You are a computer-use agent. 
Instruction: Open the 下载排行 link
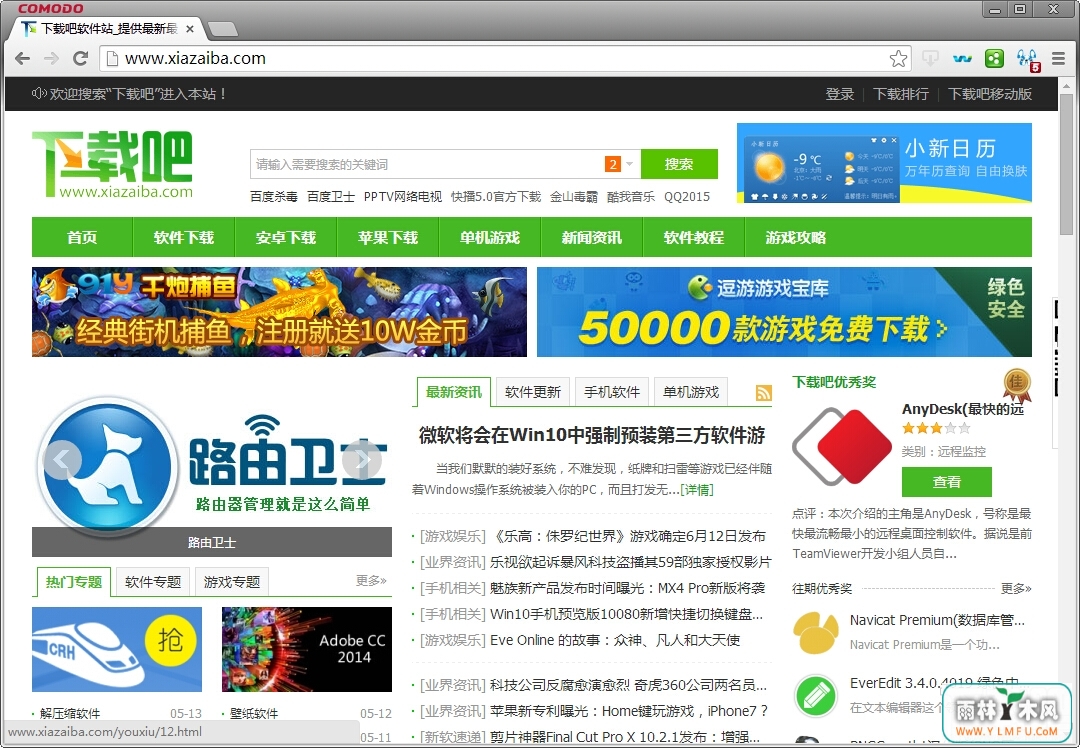coord(901,94)
